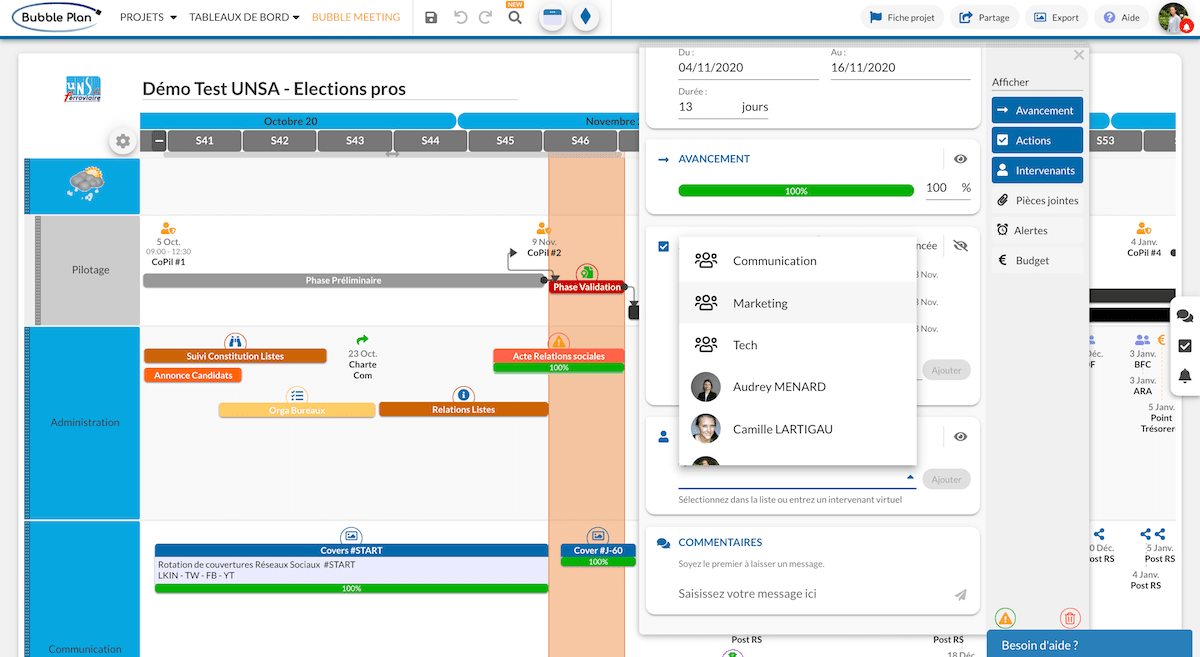The height and width of the screenshot is (657, 1200).
Task: Select the Undo icon
Action: (x=459, y=17)
